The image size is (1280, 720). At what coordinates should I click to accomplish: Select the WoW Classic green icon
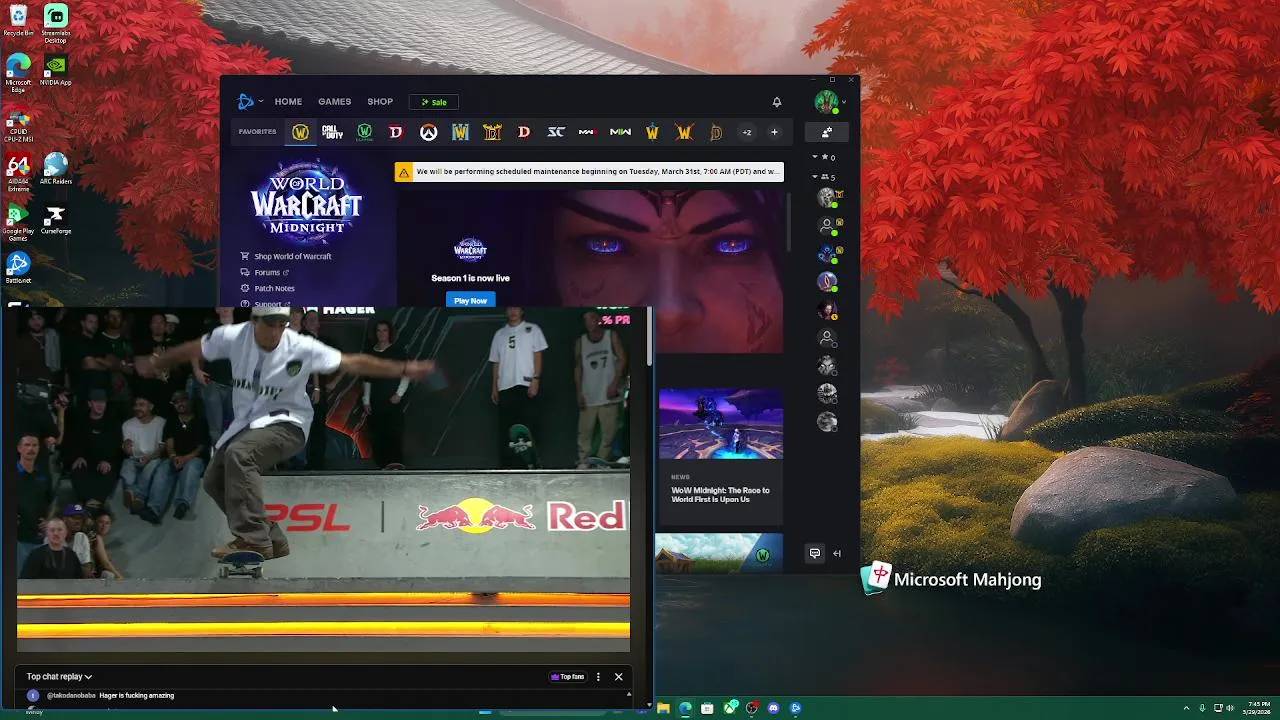365,132
